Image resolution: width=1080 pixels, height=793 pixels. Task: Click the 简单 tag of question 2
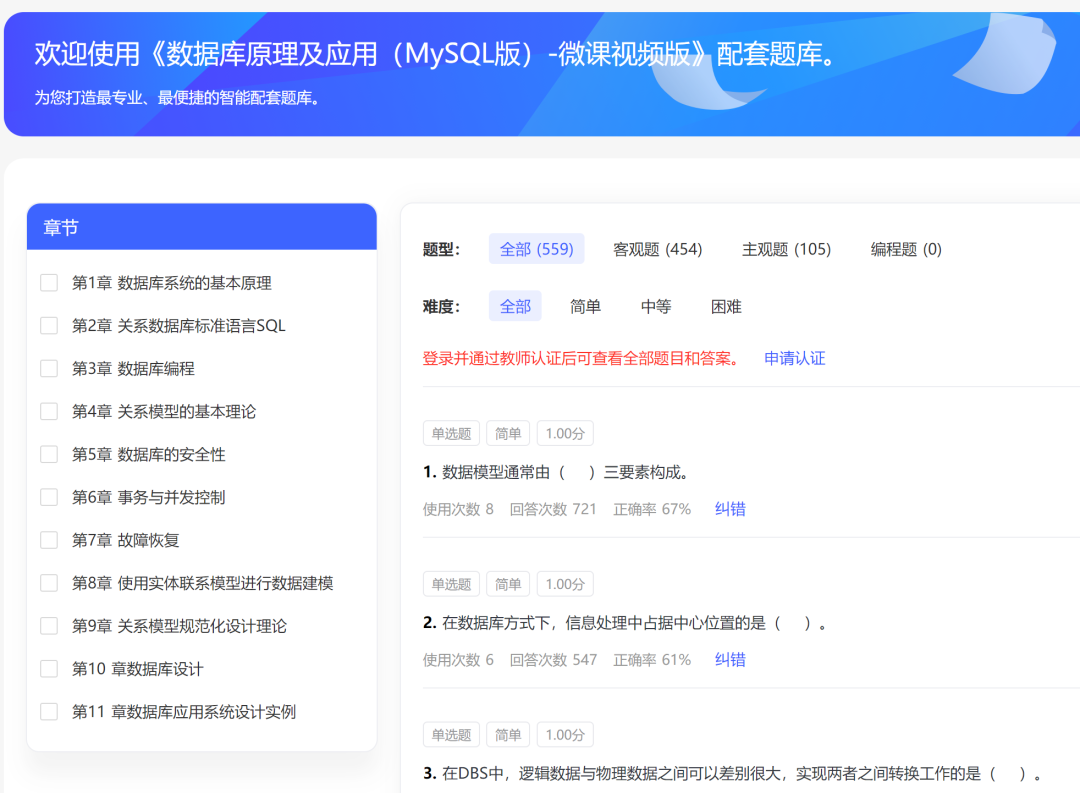508,584
